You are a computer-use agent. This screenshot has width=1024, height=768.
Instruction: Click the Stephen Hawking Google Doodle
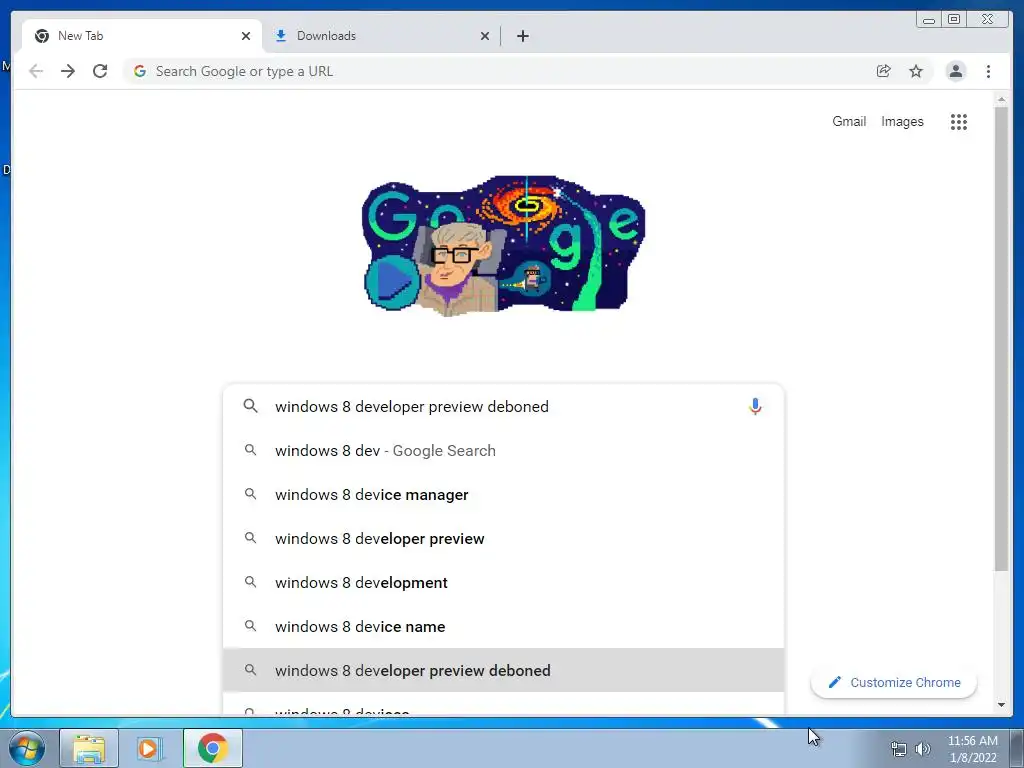pos(504,246)
